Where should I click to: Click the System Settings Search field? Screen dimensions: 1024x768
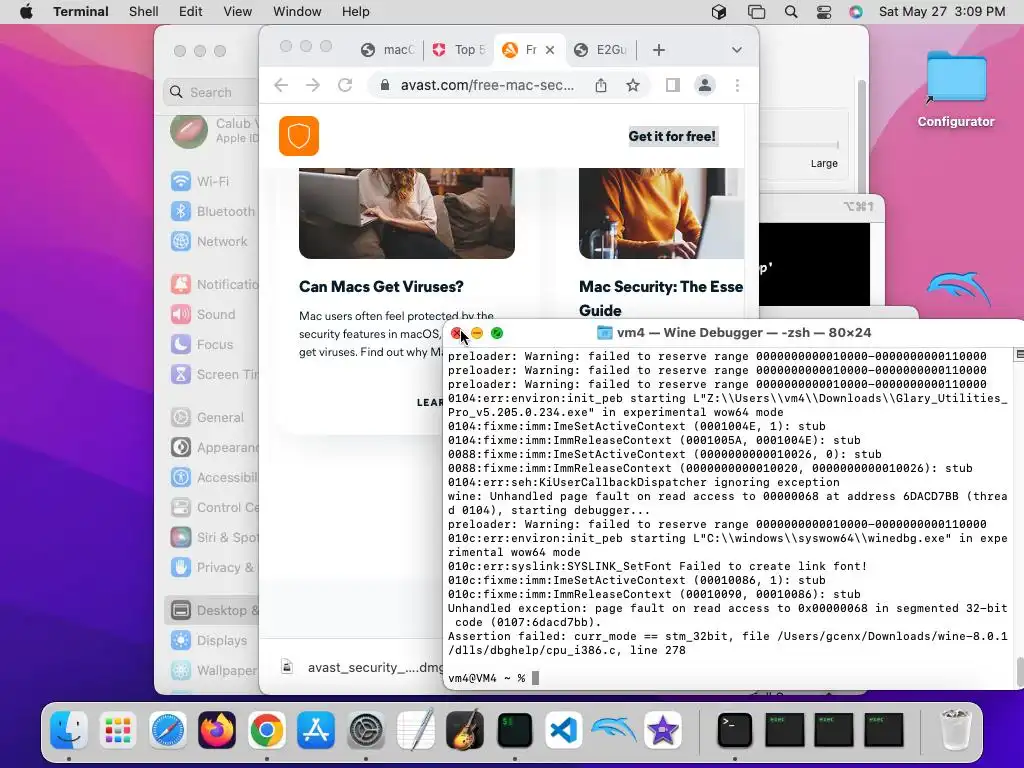pyautogui.click(x=210, y=92)
